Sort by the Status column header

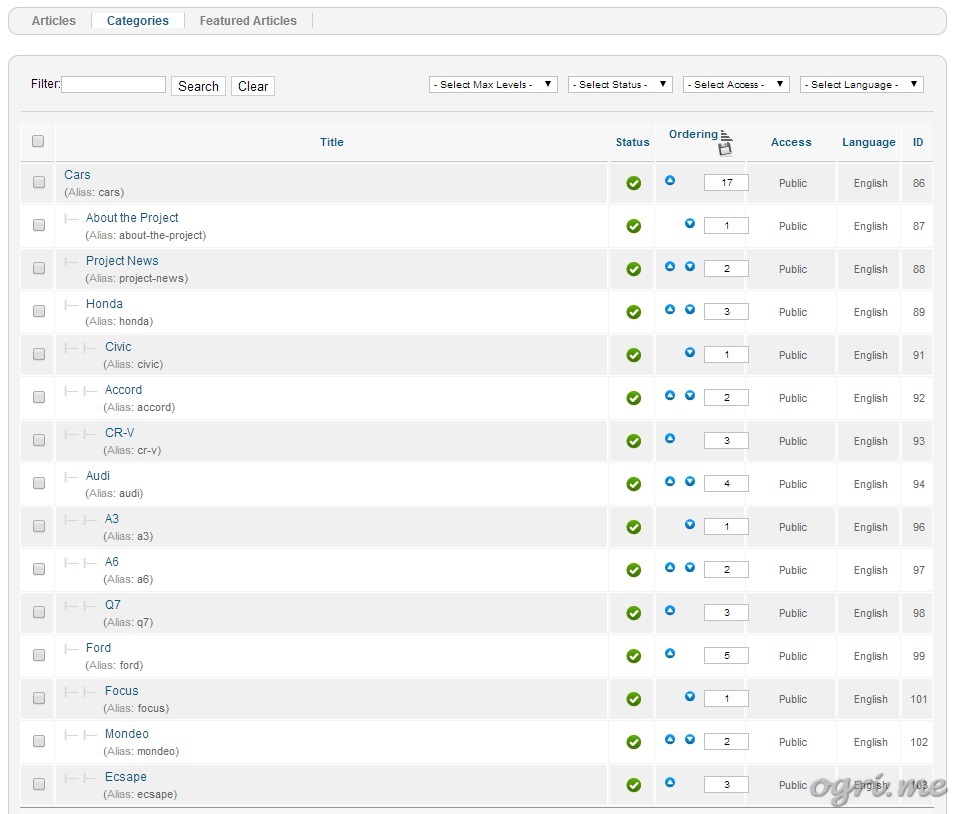(x=632, y=142)
